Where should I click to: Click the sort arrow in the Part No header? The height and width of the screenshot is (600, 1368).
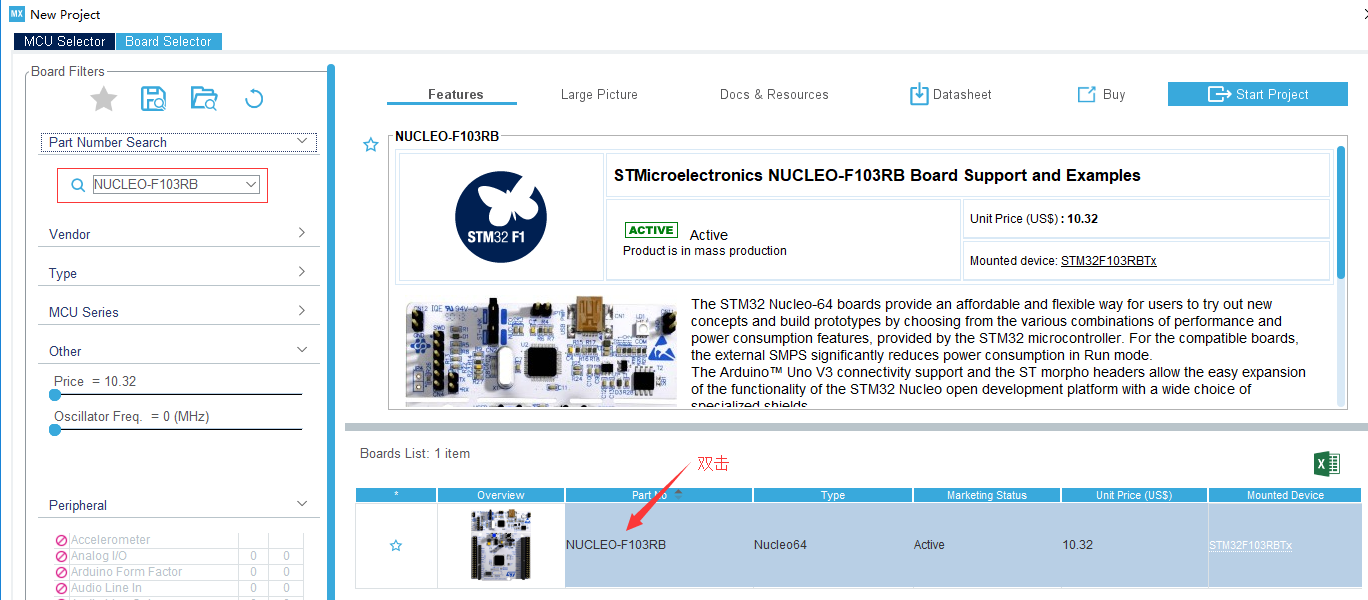679,492
